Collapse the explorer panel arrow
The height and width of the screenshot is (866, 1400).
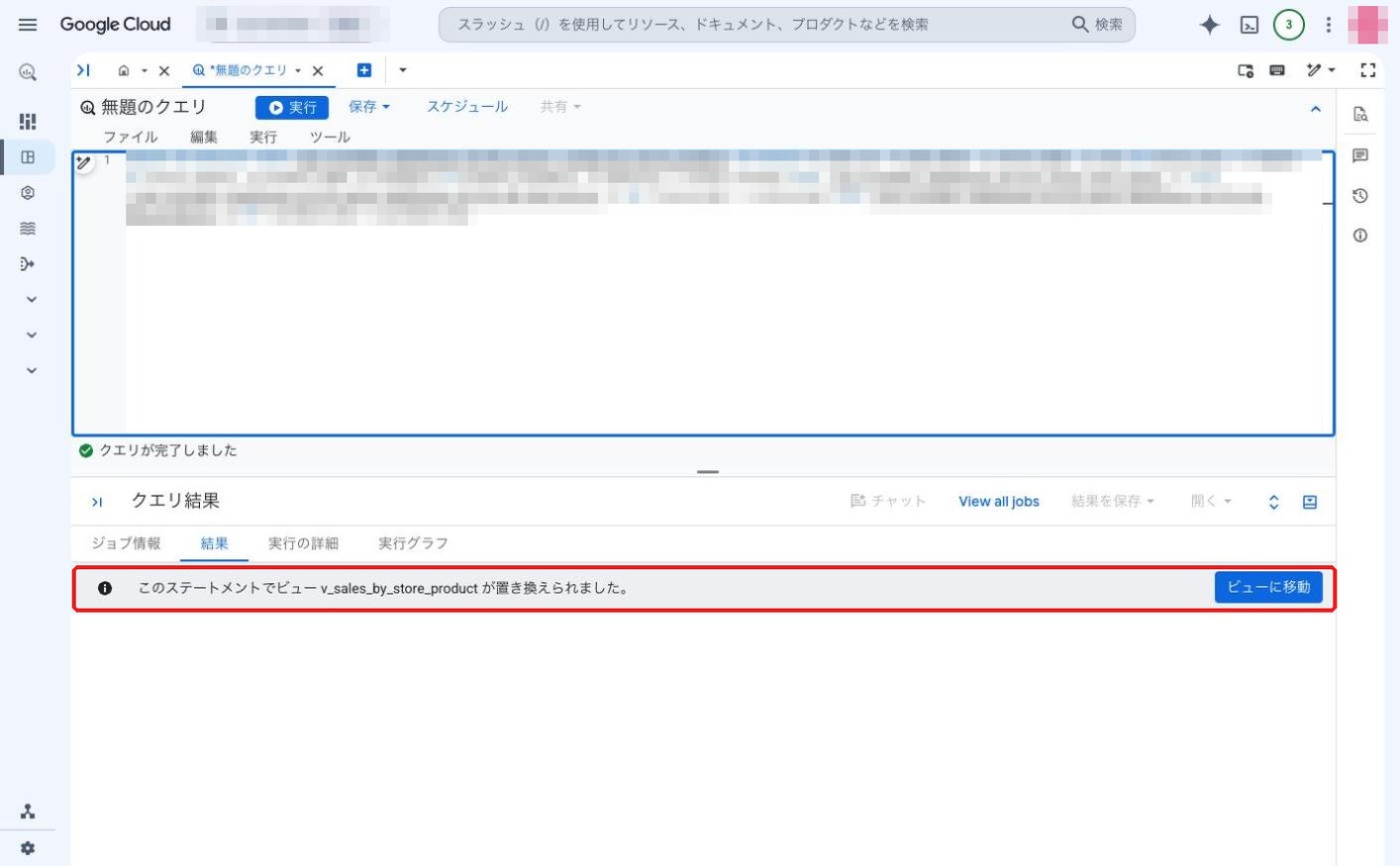pos(84,70)
